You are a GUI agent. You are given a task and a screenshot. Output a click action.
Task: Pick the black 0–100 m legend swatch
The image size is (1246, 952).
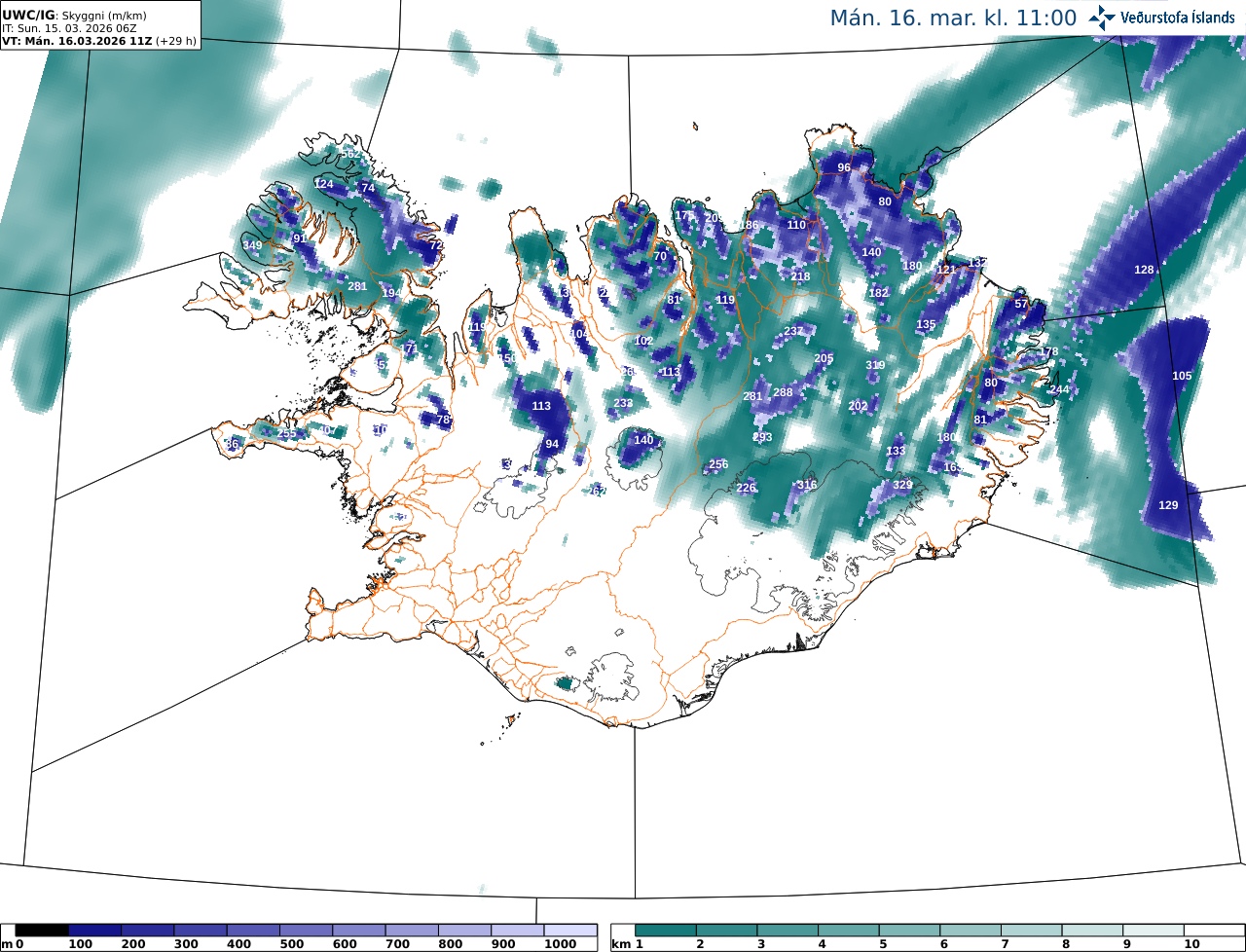pos(42,931)
